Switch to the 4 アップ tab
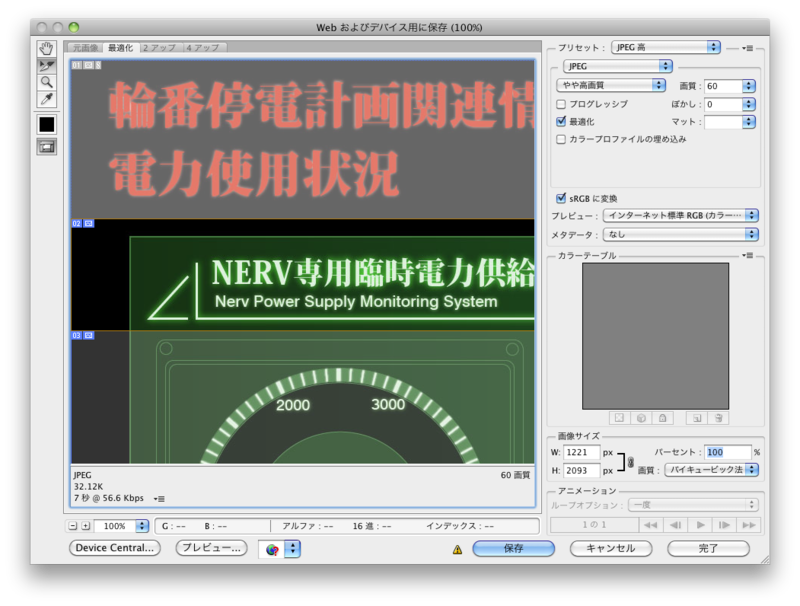Image resolution: width=800 pixels, height=606 pixels. pyautogui.click(x=203, y=47)
